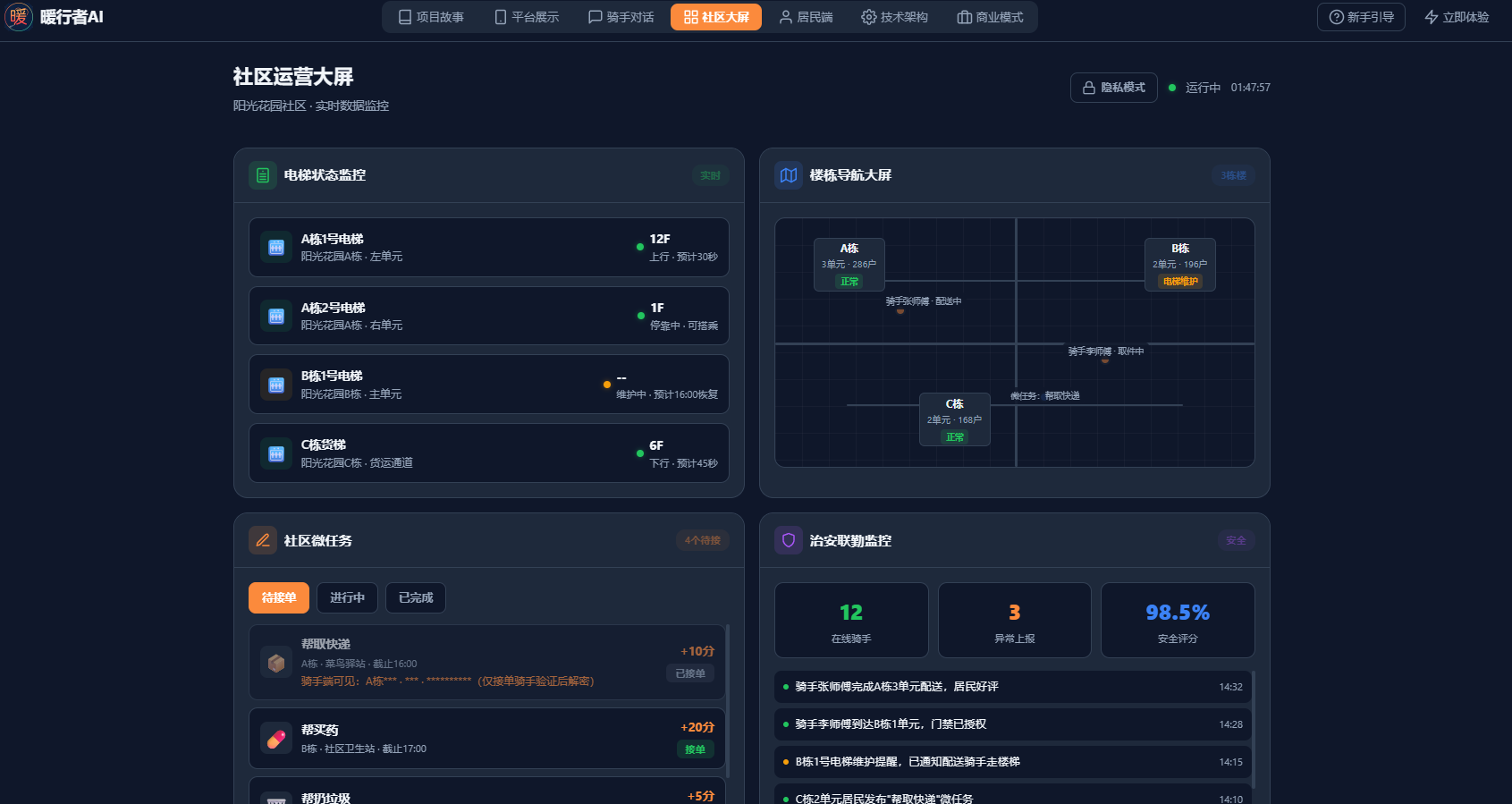1512x804 pixels.
Task: Switch to 平台展示 tab
Action: (x=527, y=17)
